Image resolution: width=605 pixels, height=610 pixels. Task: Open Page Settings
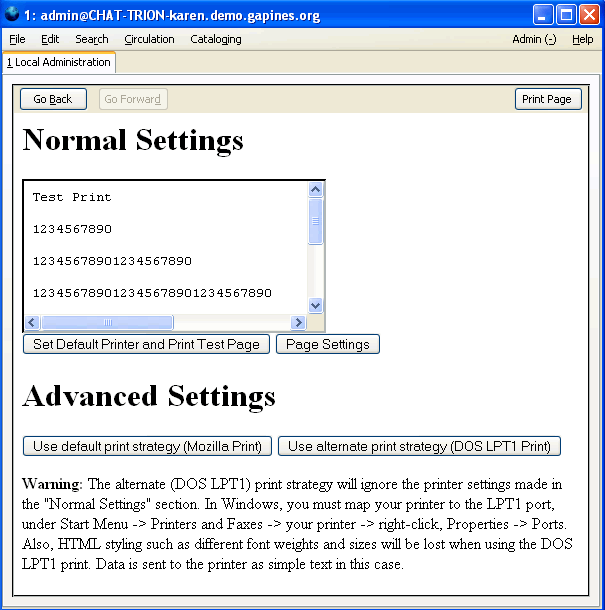click(x=327, y=344)
